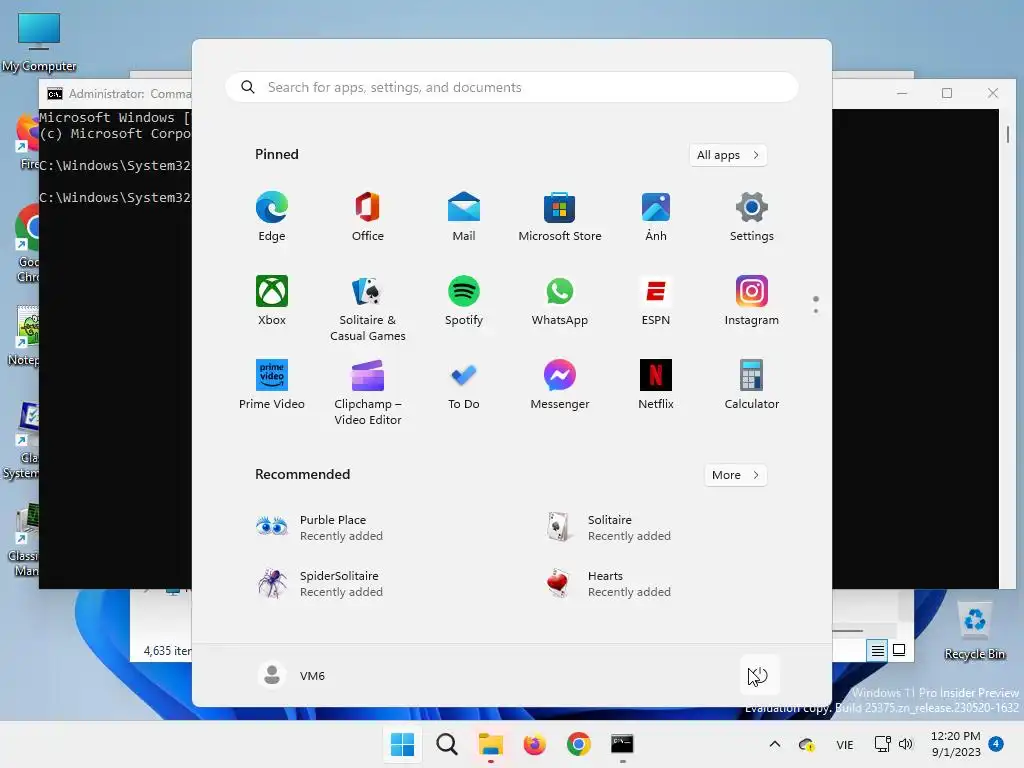Launch Spotify from Start menu
1024x768 pixels.
[x=464, y=300]
